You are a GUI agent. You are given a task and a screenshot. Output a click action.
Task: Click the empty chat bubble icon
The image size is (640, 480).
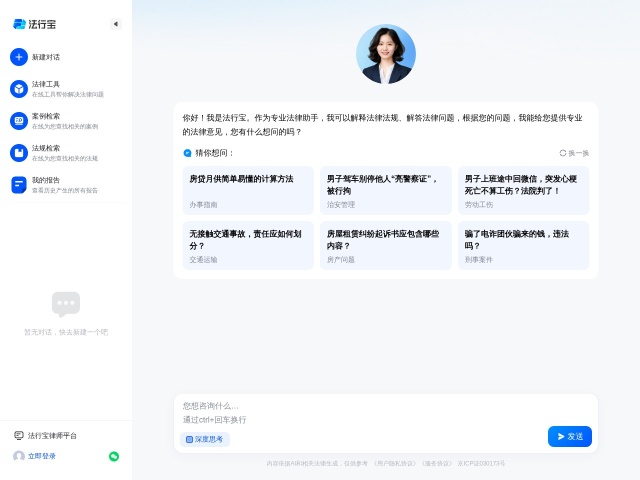click(66, 304)
